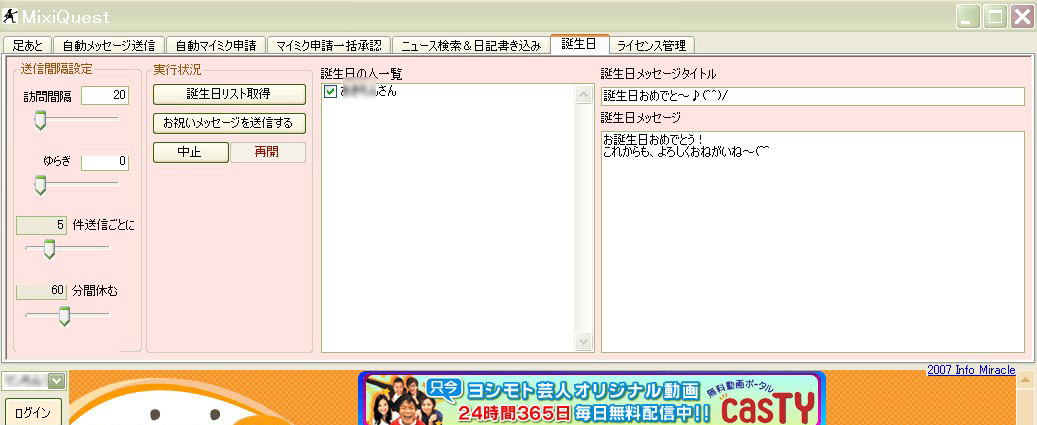Select the 誕生日 tab
The height and width of the screenshot is (425, 1037).
579,44
